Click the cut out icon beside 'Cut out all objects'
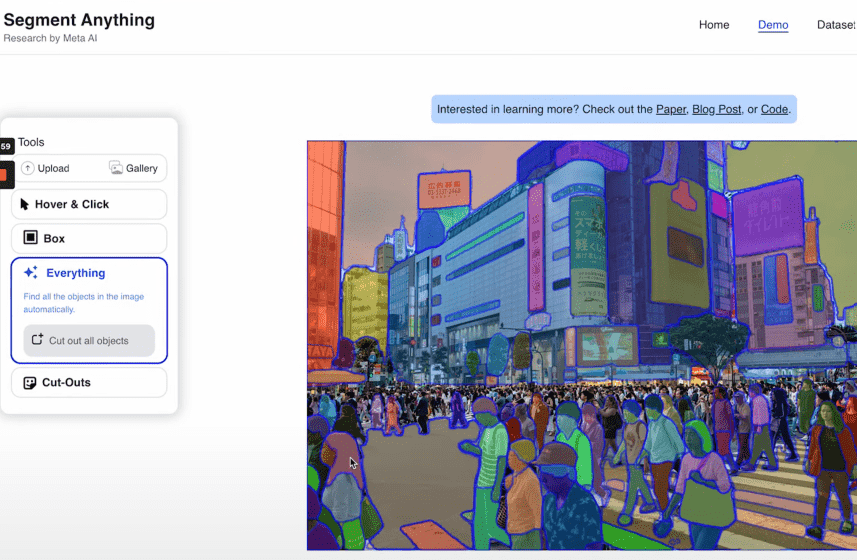The width and height of the screenshot is (857, 560). 37,340
